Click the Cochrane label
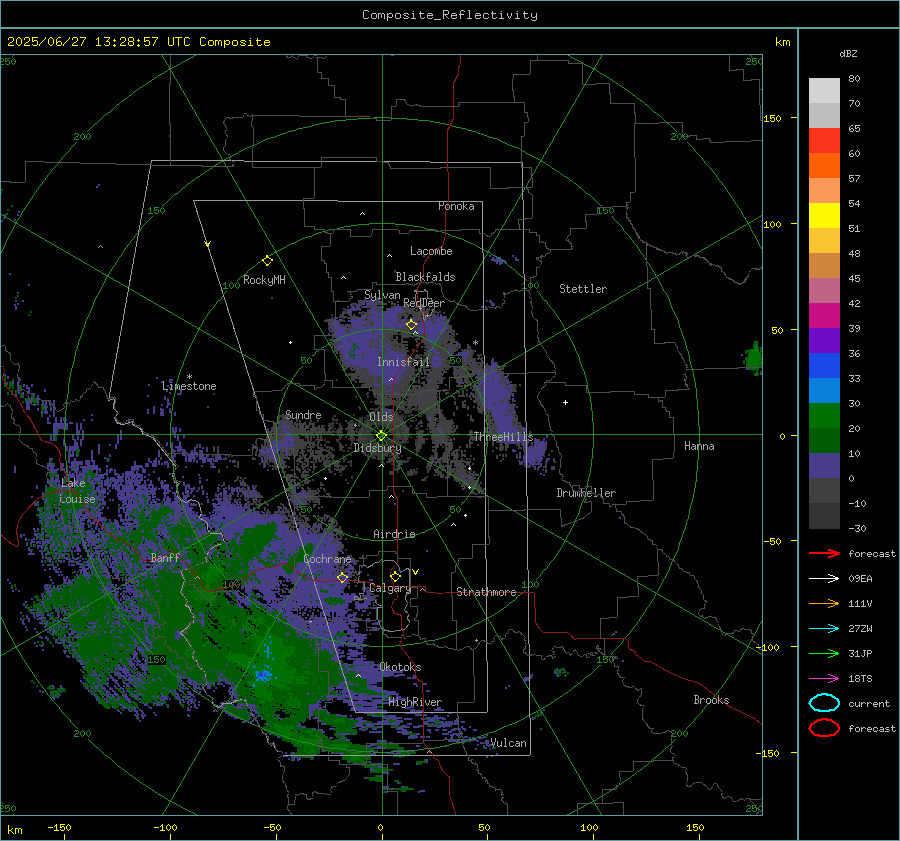 click(327, 559)
